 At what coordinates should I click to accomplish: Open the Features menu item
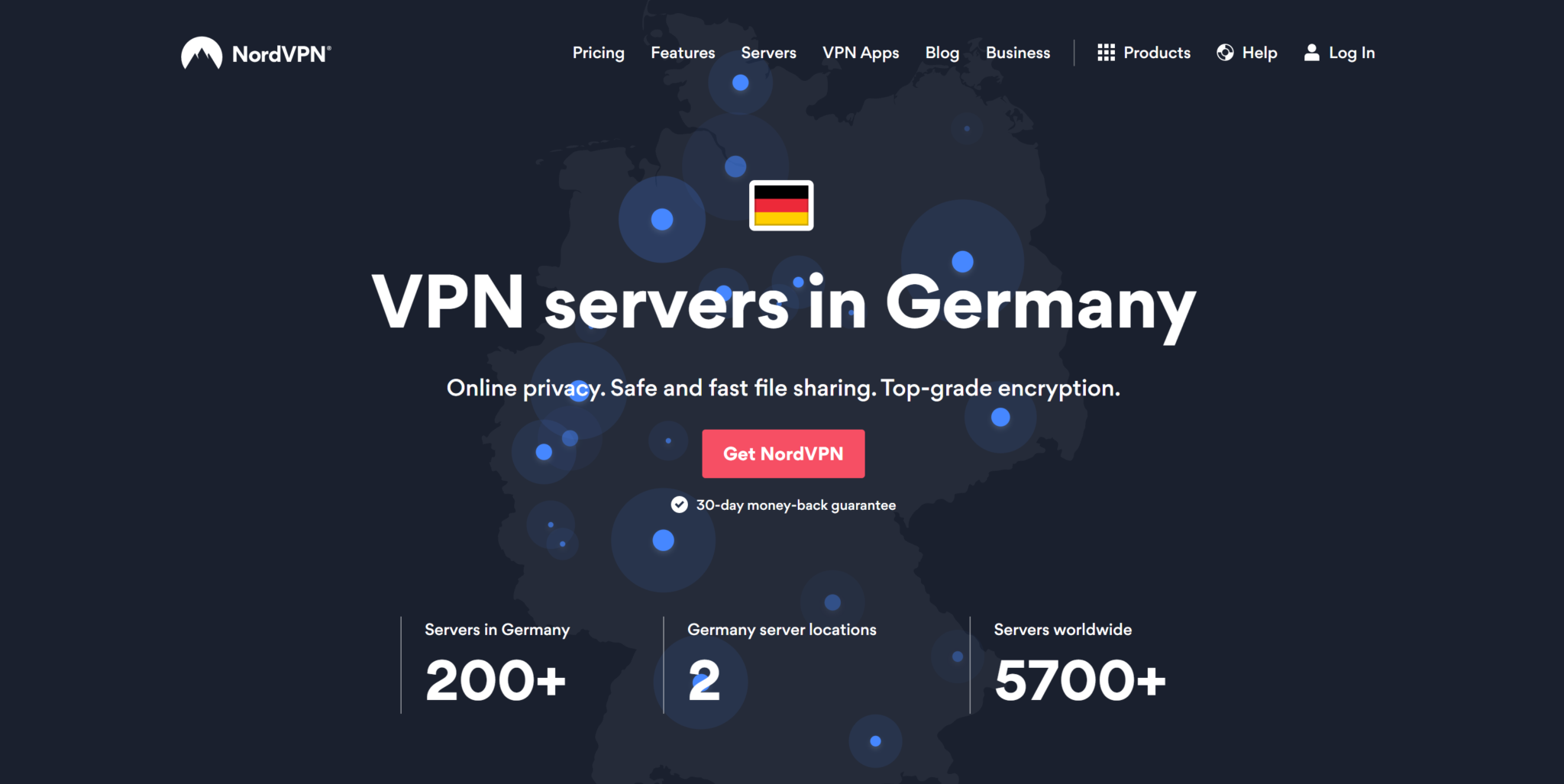tap(683, 53)
